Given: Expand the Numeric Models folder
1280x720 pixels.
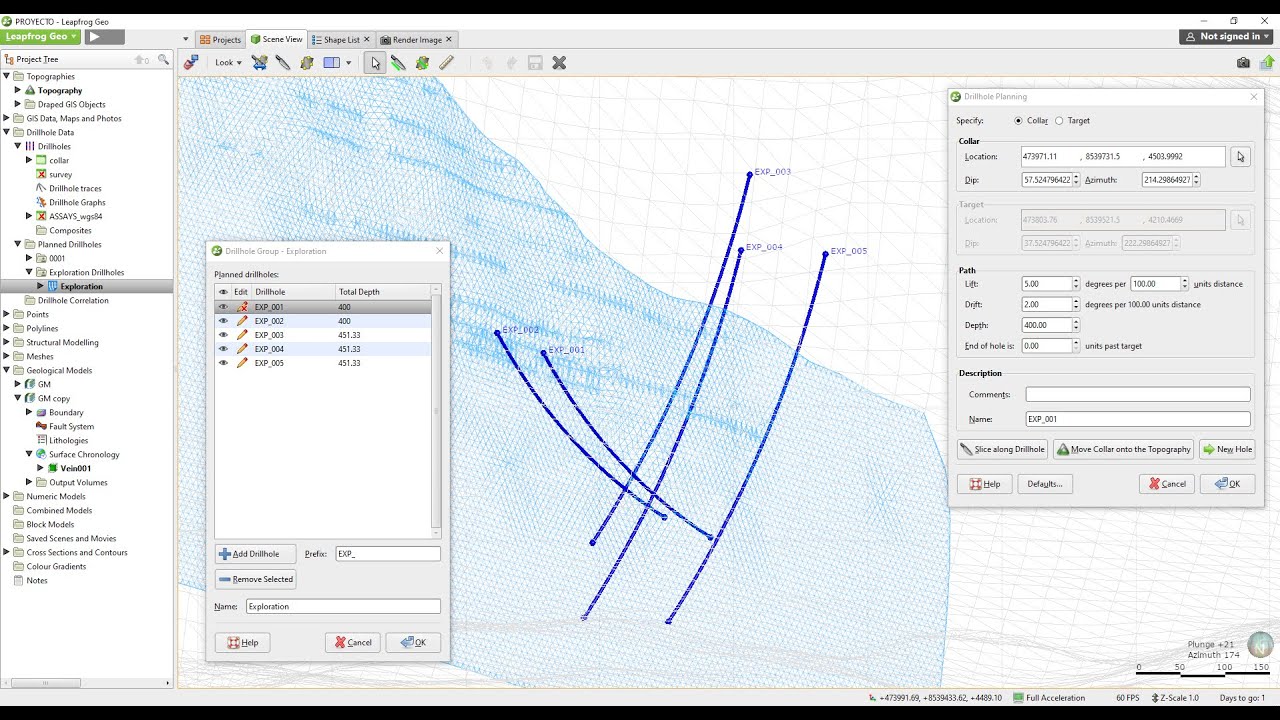Looking at the screenshot, I should 6,496.
